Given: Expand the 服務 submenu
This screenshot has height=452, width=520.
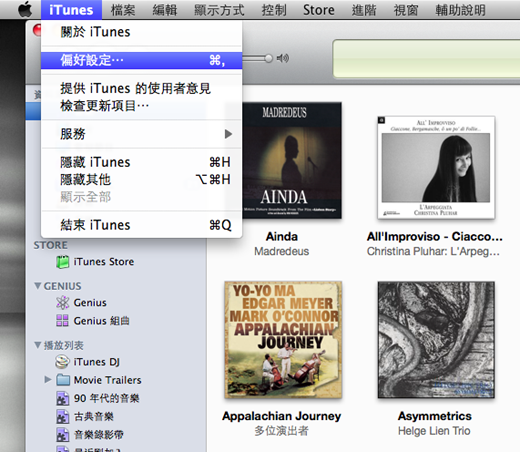Looking at the screenshot, I should 141,134.
